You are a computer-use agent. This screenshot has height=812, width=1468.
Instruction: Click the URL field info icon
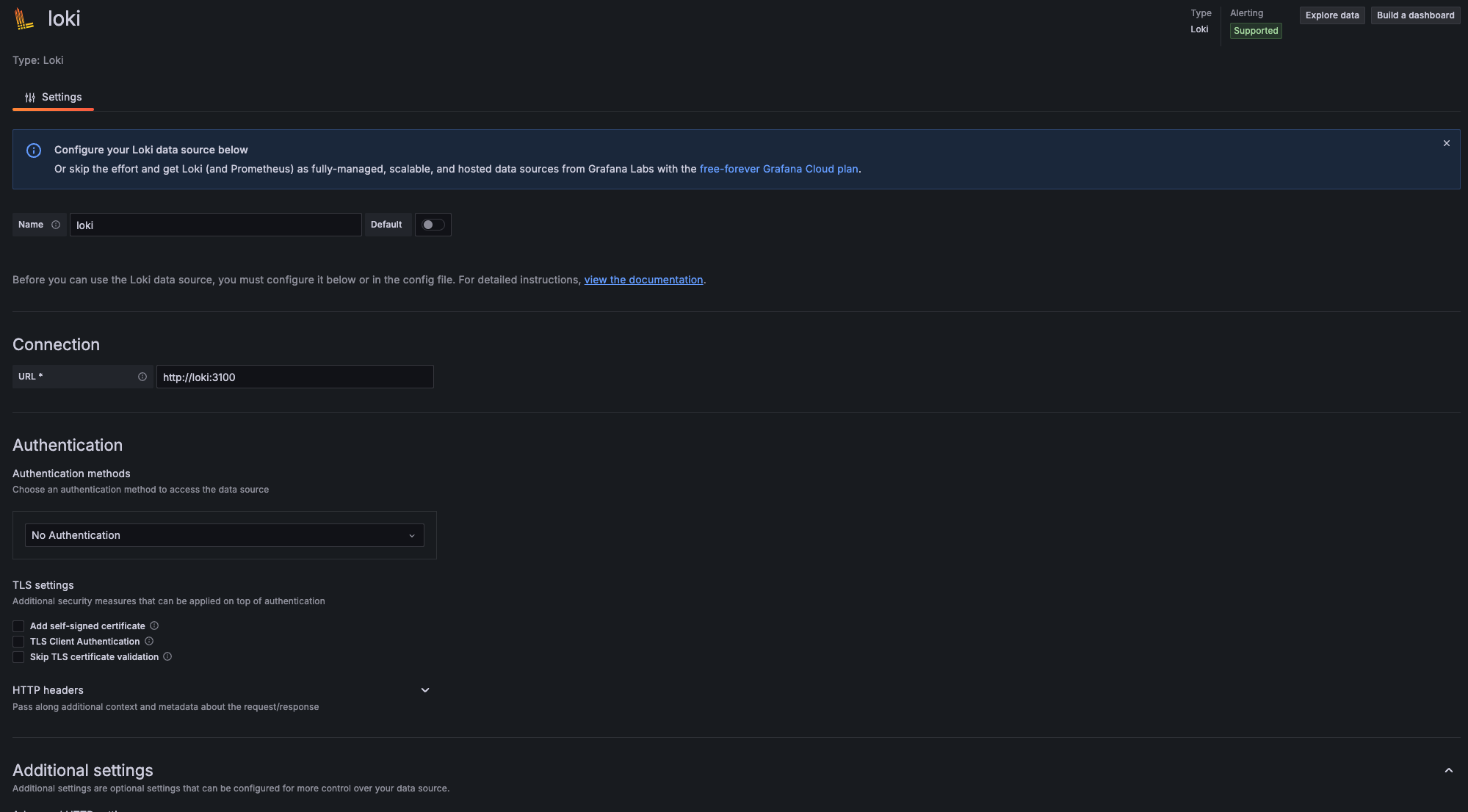pyautogui.click(x=142, y=377)
